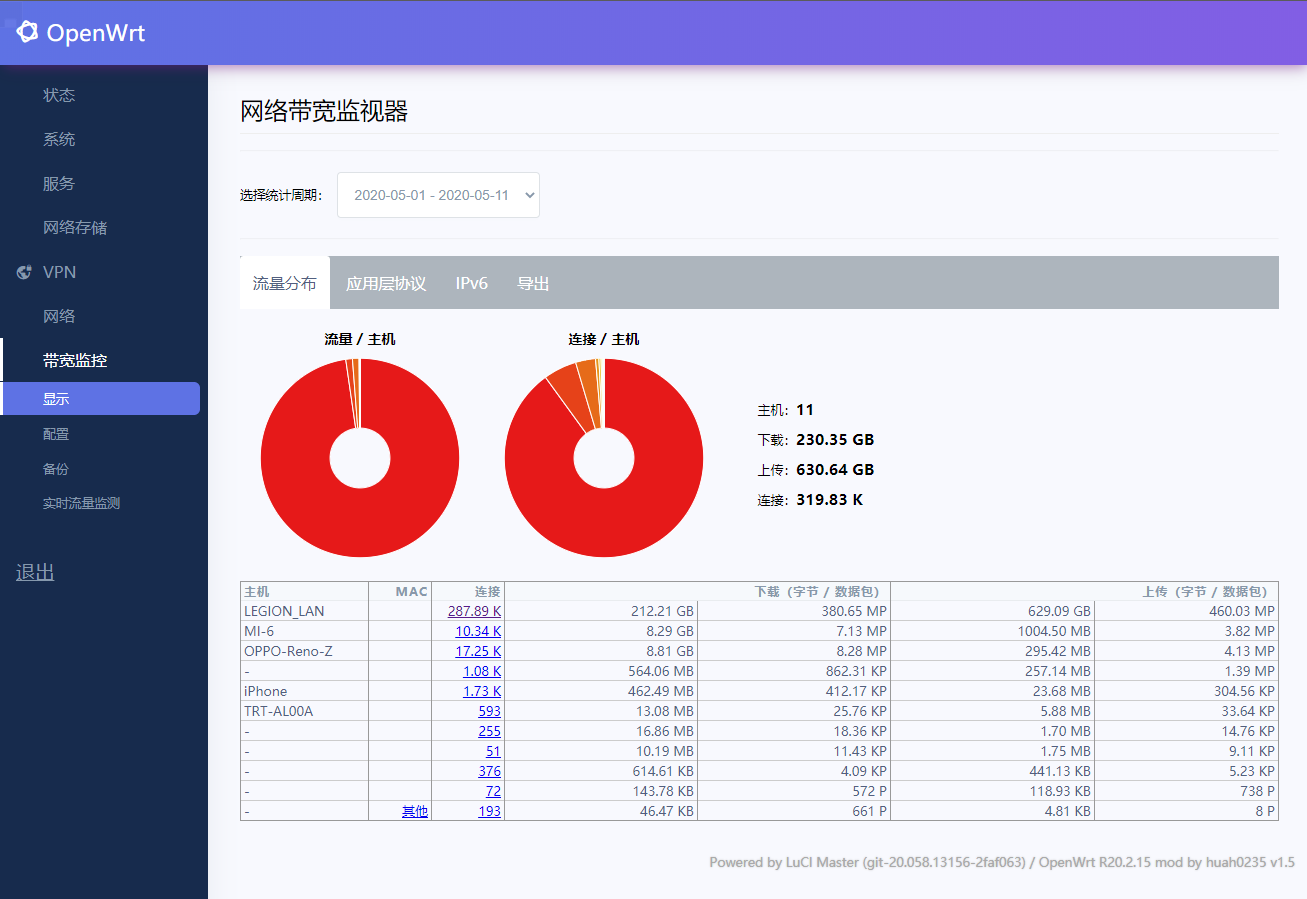The height and width of the screenshot is (899, 1307).
Task: Click the 630.64 GB total upload value
Action: [835, 470]
